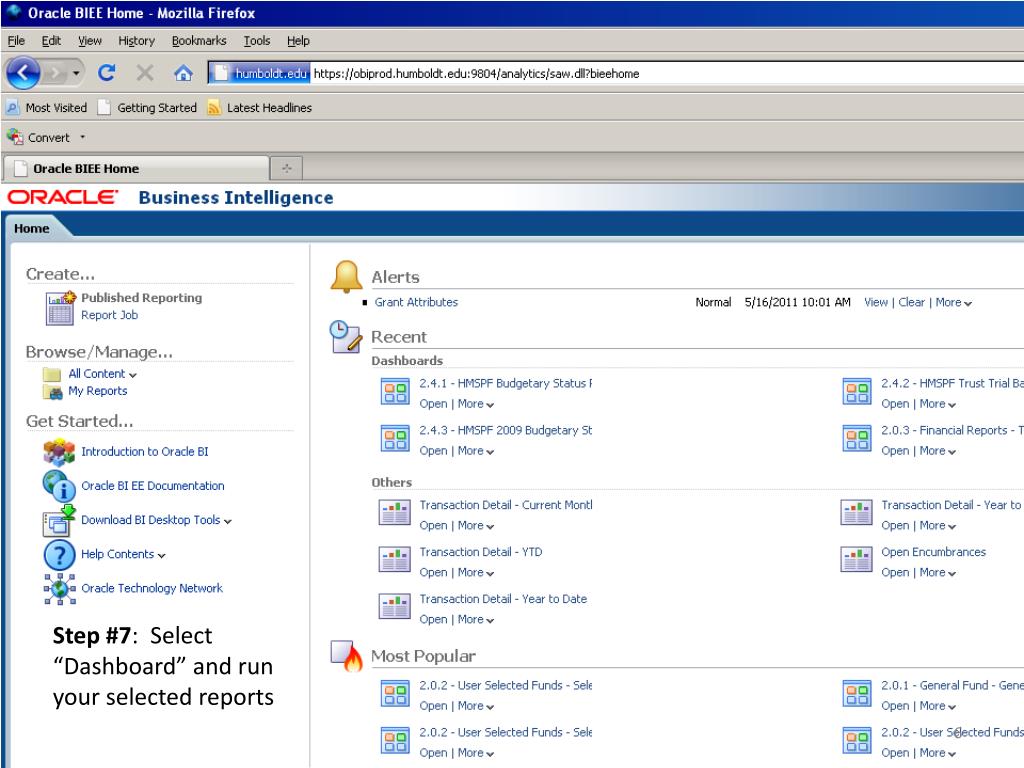Click the My Reports folder icon
This screenshot has height=768, width=1024.
click(52, 391)
